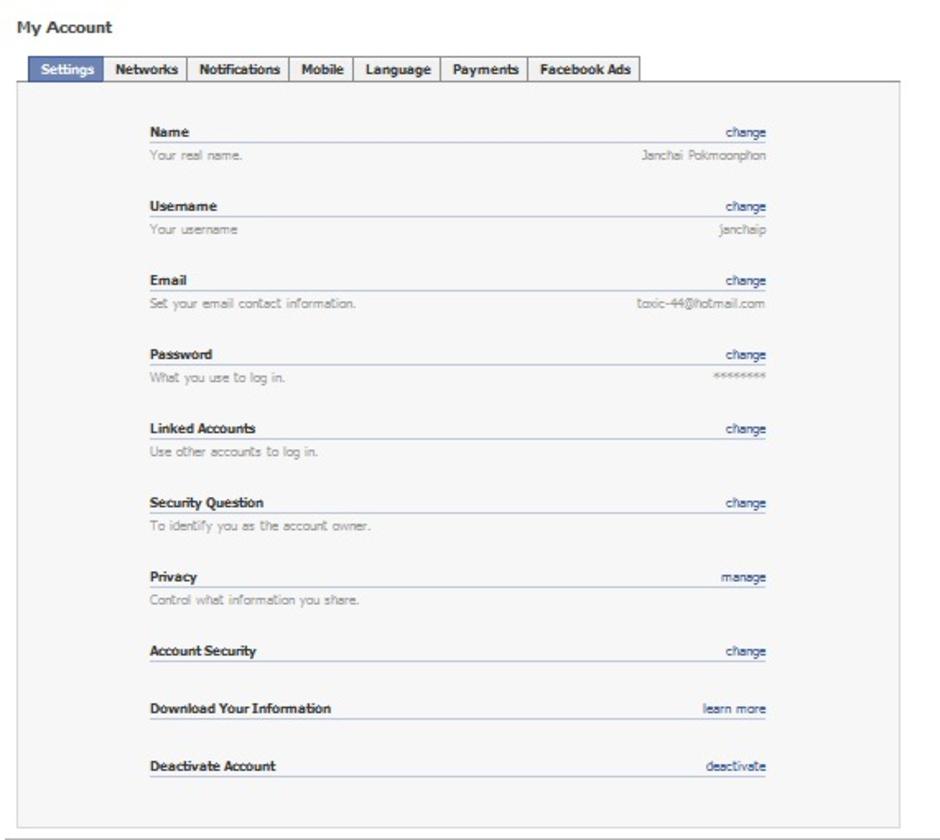This screenshot has height=840, width=940.
Task: Select the Language tab
Action: [x=397, y=69]
